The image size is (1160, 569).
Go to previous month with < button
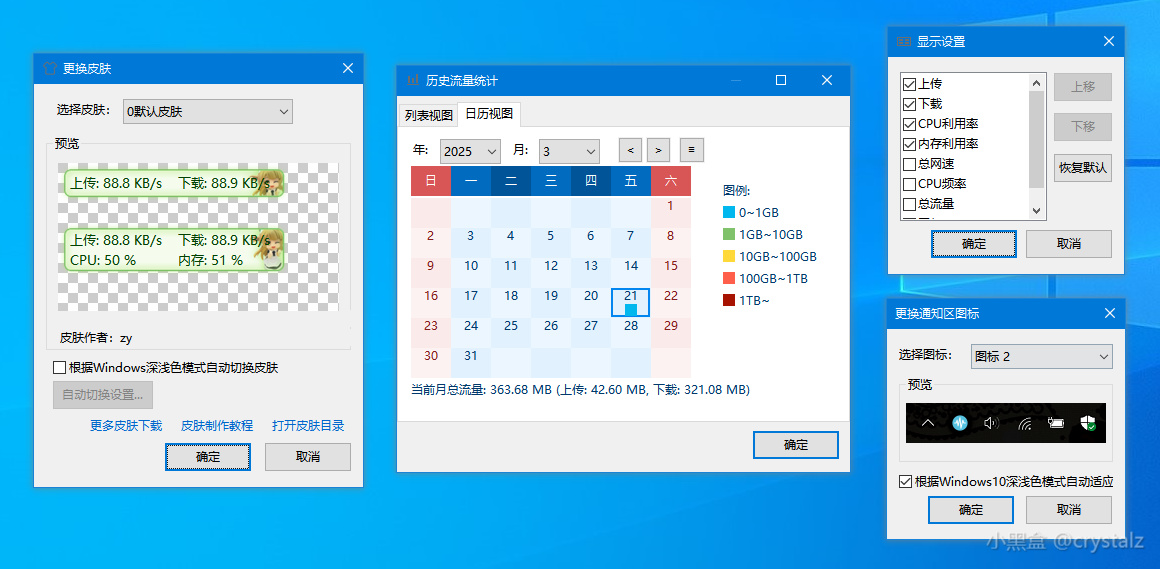point(630,149)
